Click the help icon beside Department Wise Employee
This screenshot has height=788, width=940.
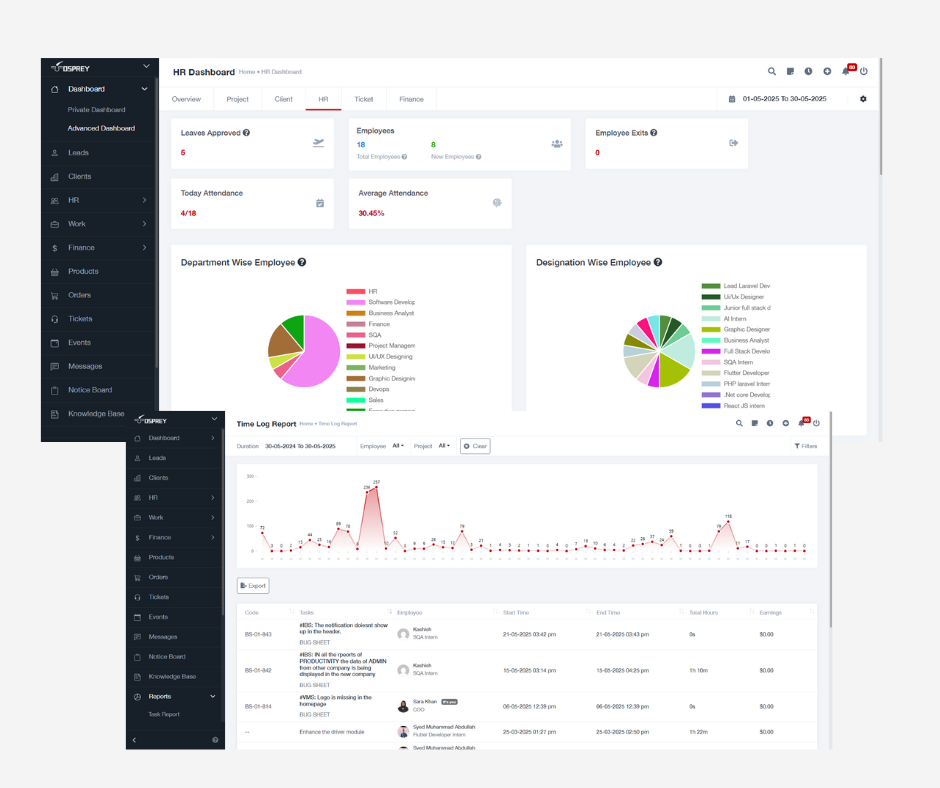pos(302,263)
